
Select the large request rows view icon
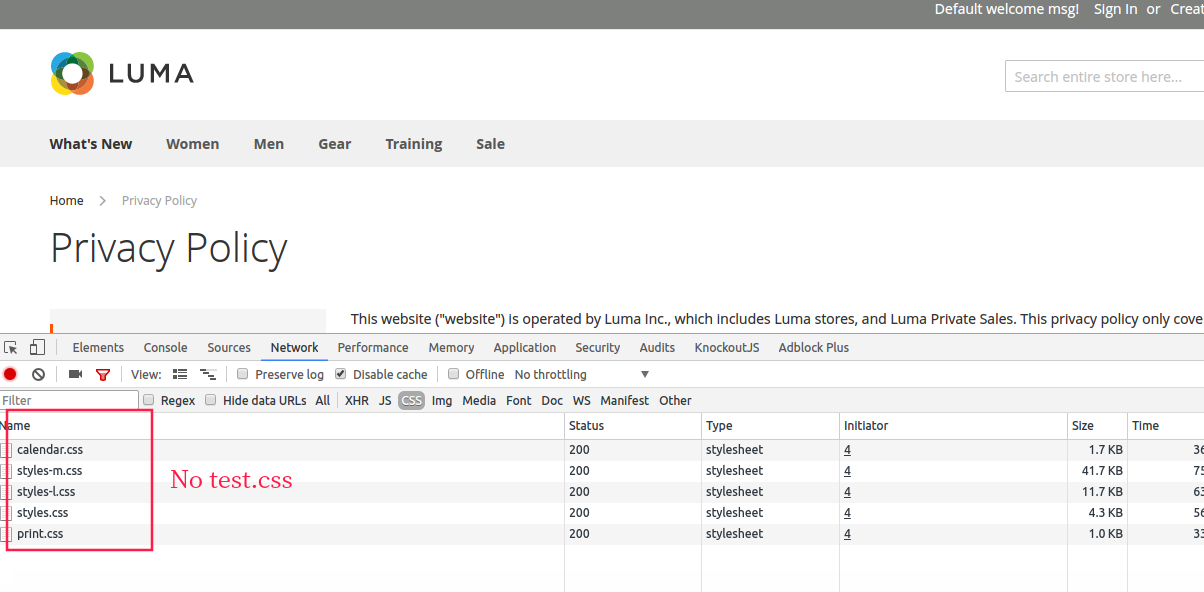point(180,374)
